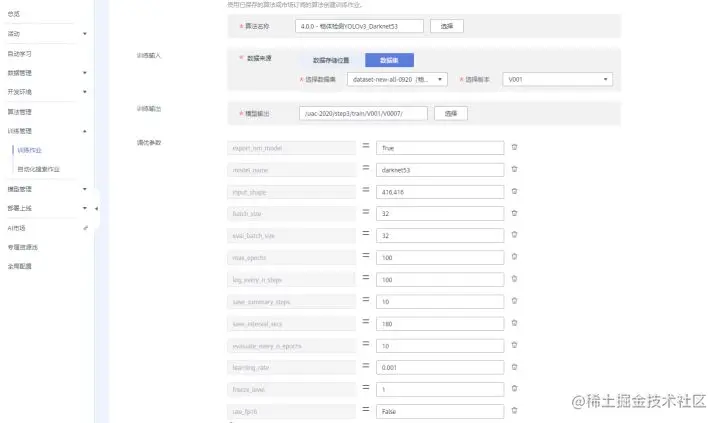
Task: Edit the freeze_level value field
Action: [440, 389]
